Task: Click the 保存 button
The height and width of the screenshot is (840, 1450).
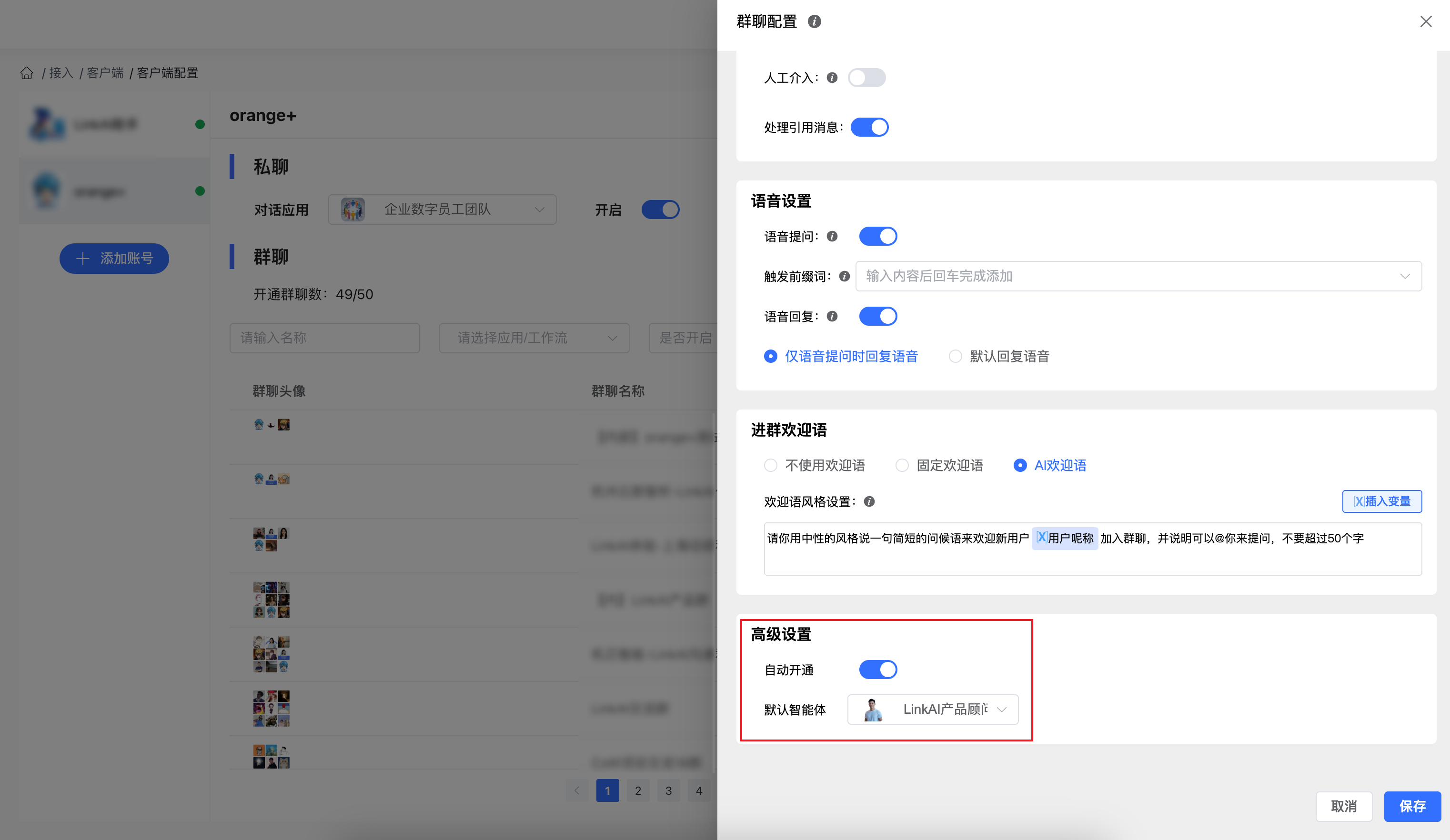Action: pos(1412,807)
